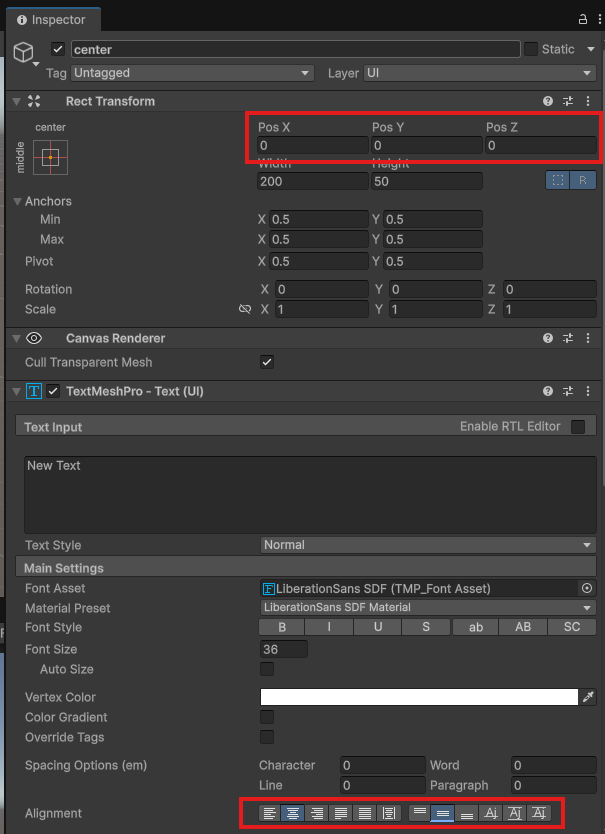The image size is (605, 834).
Task: Enable the RTL Editor checkbox
Action: [578, 427]
